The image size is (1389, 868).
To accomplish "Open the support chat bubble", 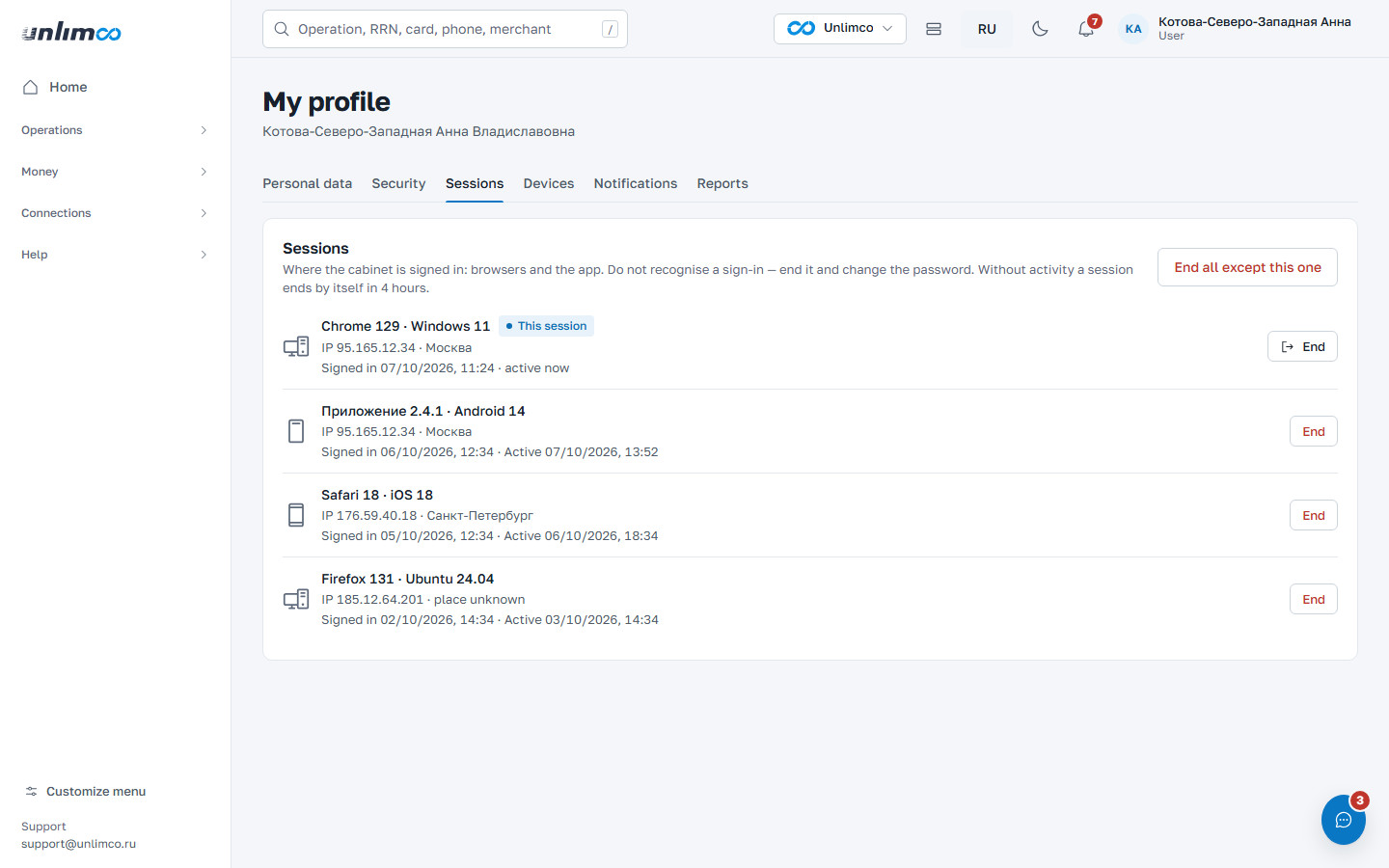I will click(x=1344, y=820).
